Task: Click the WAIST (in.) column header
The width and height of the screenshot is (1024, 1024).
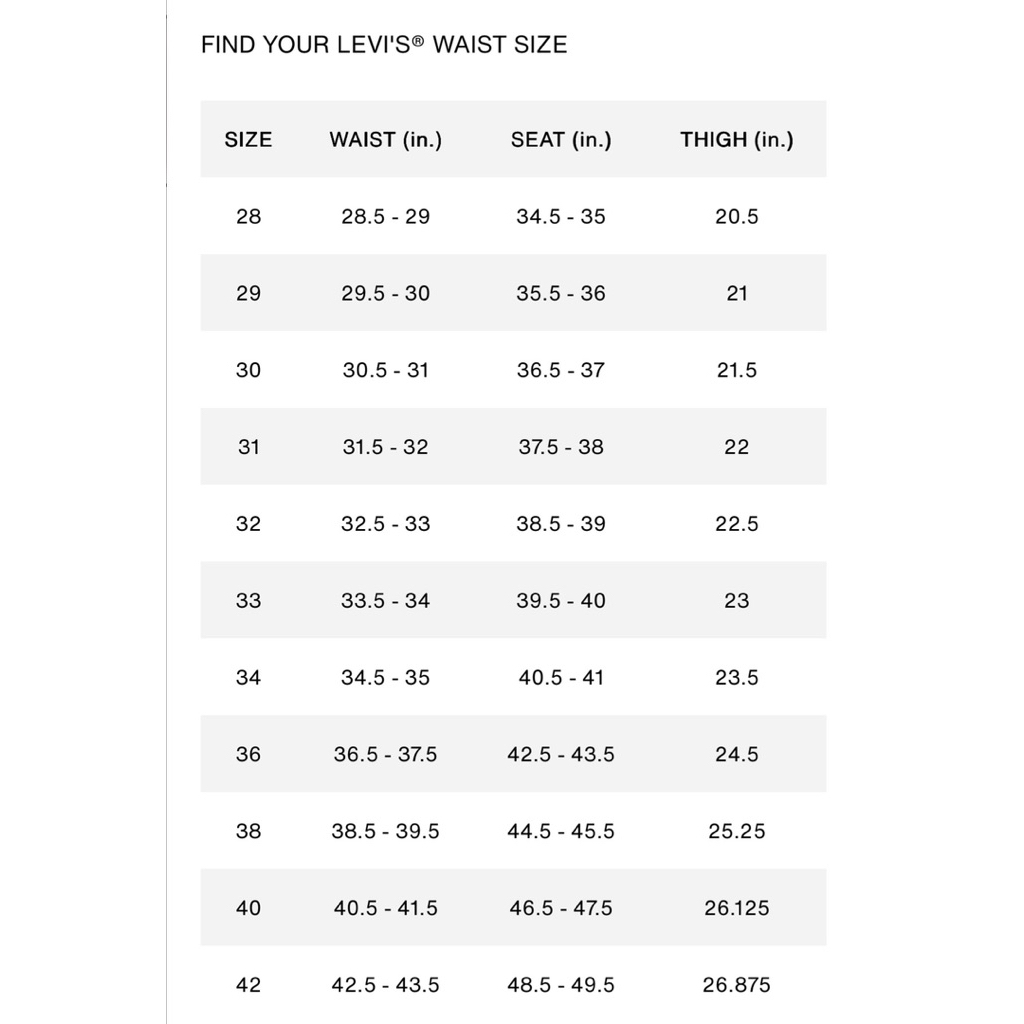Action: coord(385,140)
